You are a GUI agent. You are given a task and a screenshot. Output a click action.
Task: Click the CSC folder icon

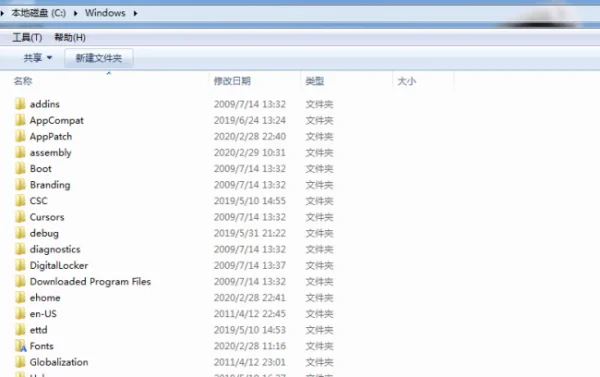20,201
